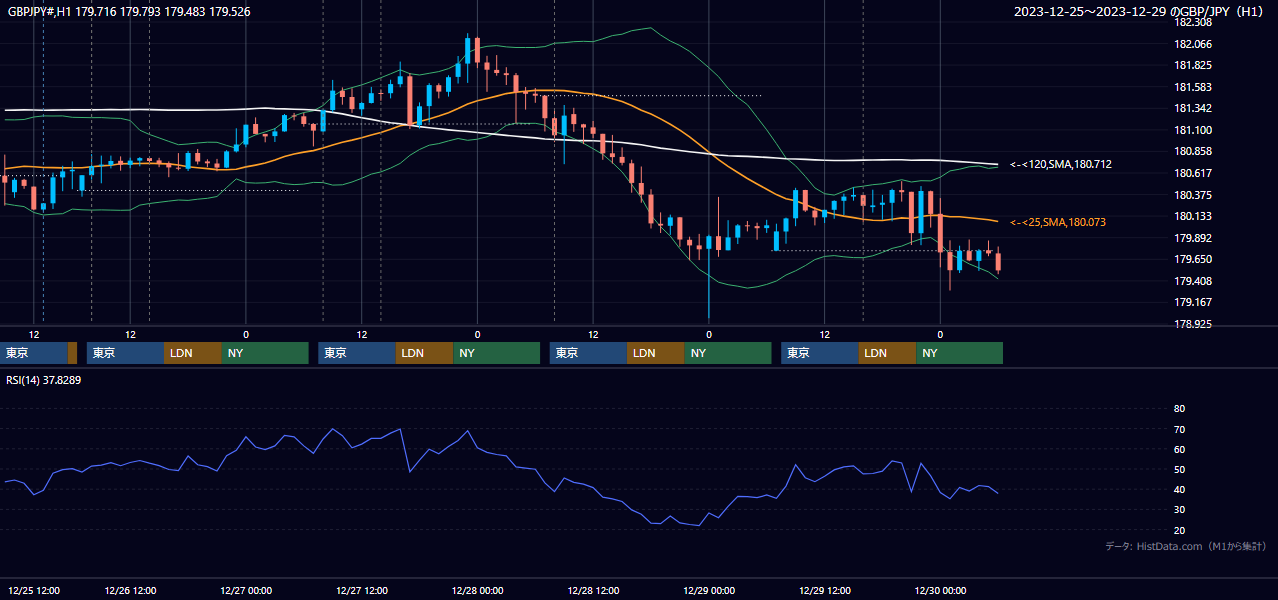The height and width of the screenshot is (600, 1278).
Task: Click the 12/27 00:00 time axis label
Action: pyautogui.click(x=246, y=591)
